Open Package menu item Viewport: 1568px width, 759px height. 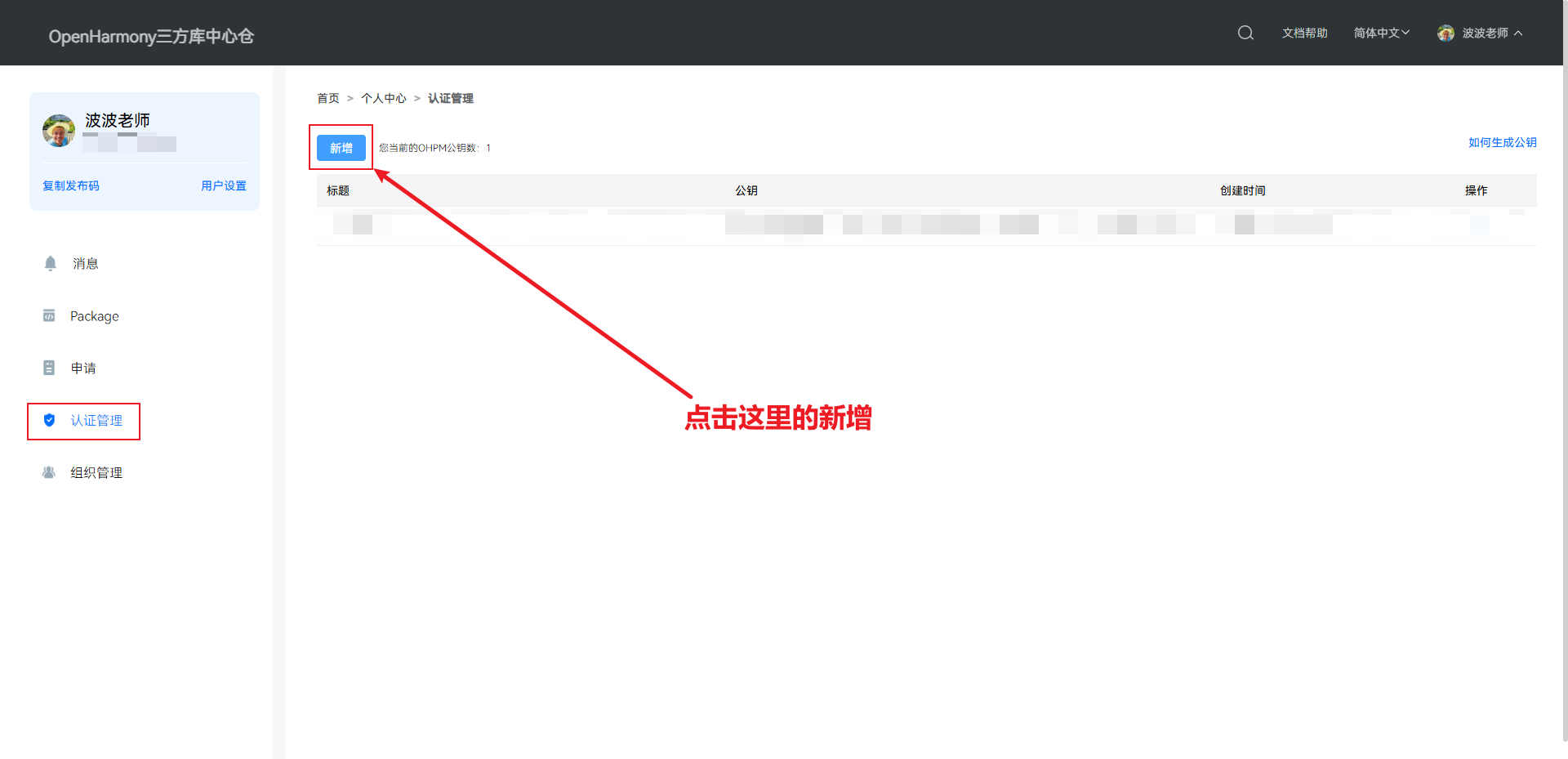click(95, 316)
